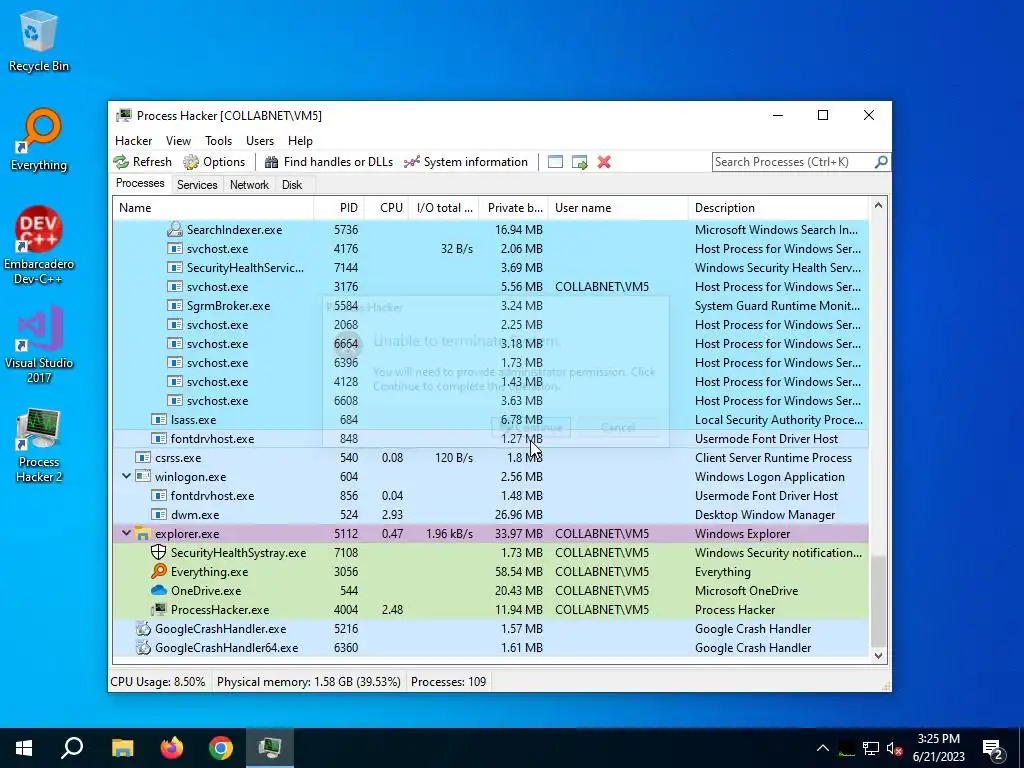The image size is (1024, 768).
Task: Open the Hacker menu
Action: 133,140
